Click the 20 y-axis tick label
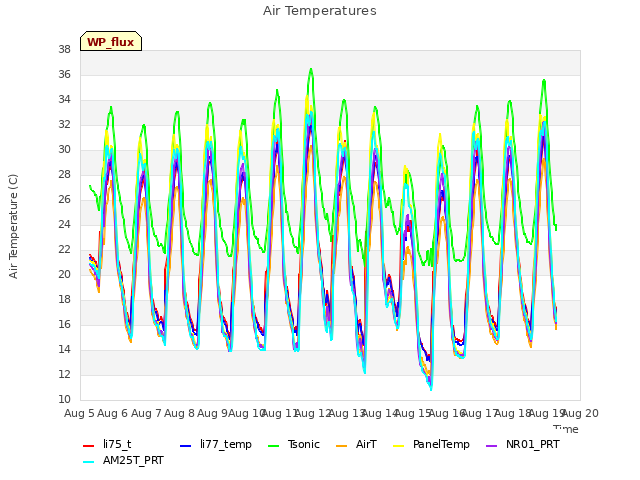640x480 pixels. [64, 274]
